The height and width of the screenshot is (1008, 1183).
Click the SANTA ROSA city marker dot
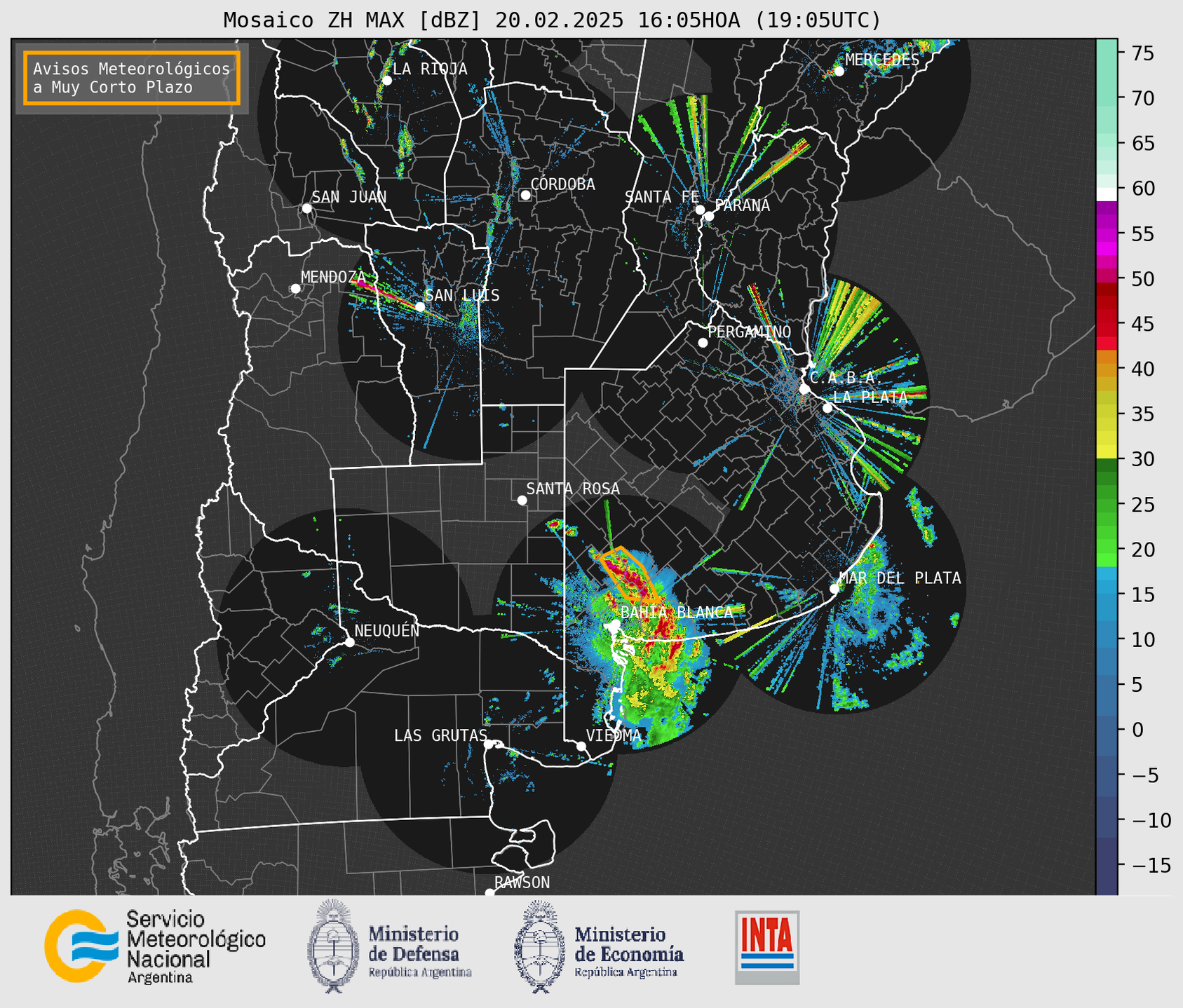coord(522,500)
